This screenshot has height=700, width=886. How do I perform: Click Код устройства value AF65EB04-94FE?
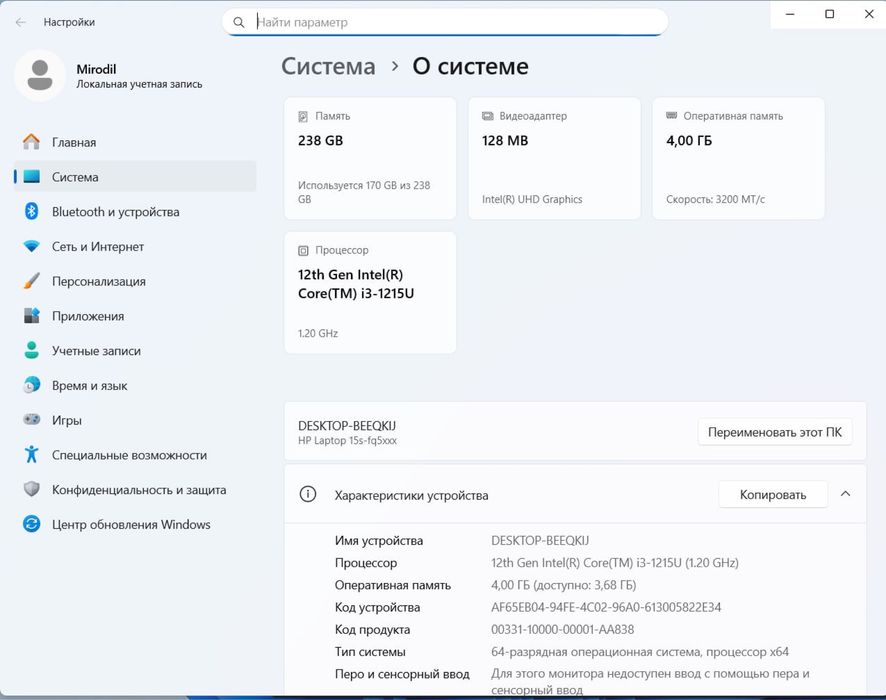[x=606, y=607]
